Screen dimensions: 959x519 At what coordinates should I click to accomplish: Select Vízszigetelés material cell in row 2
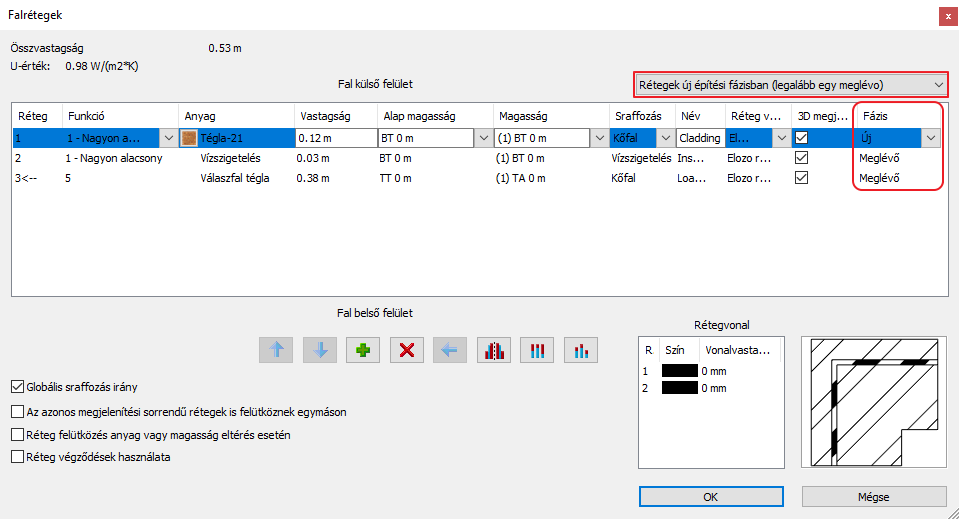point(230,158)
